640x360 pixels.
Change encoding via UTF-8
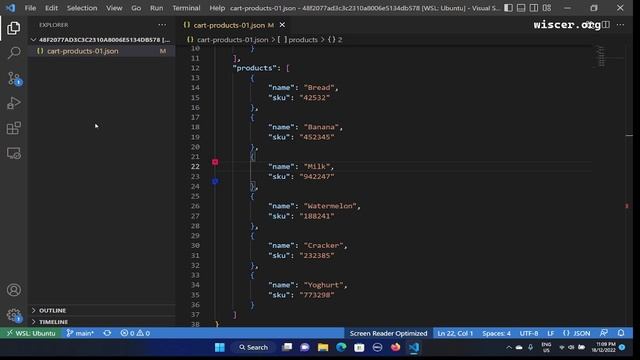529,333
